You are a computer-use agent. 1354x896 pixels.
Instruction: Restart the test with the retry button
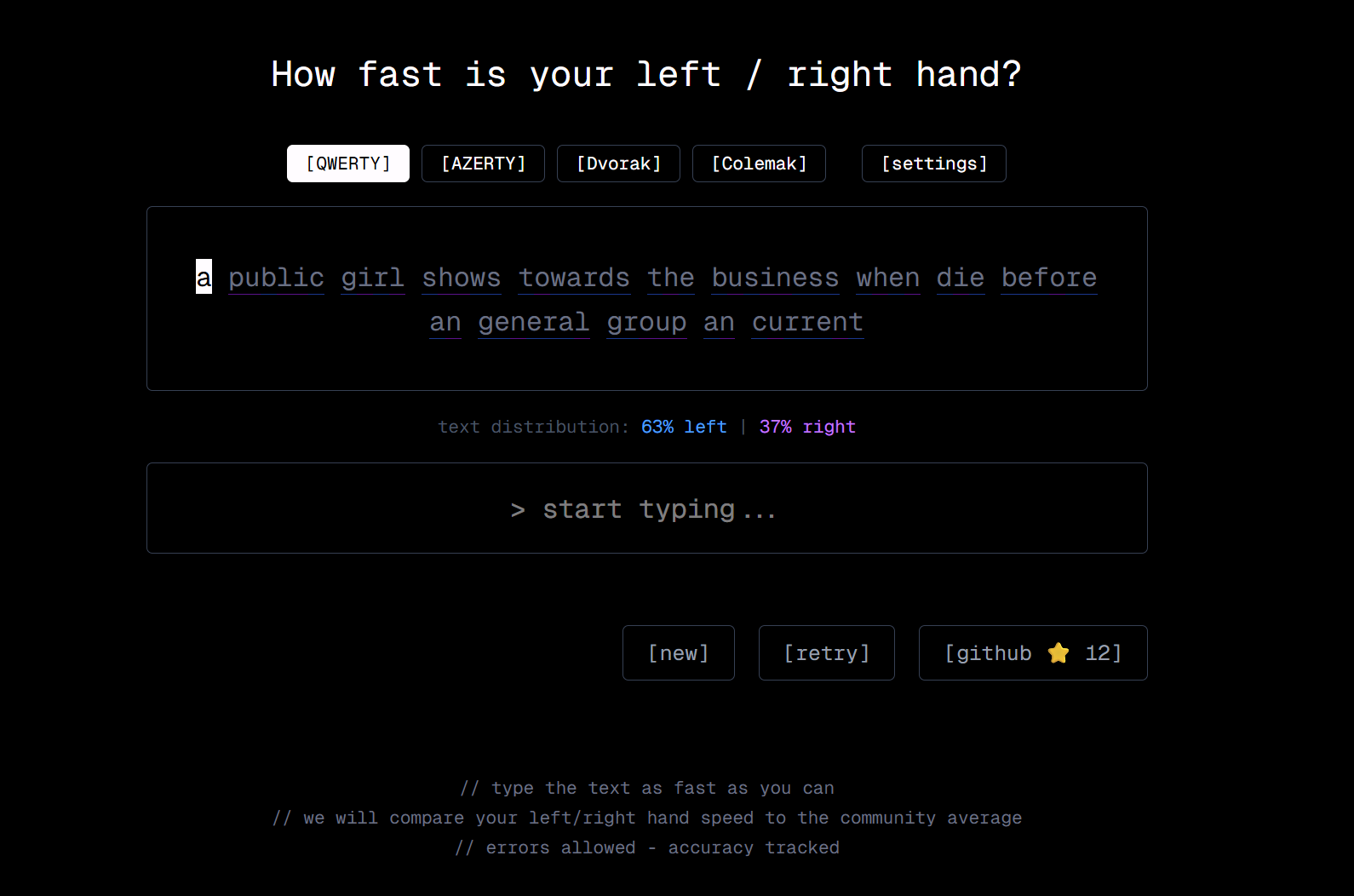coord(826,653)
